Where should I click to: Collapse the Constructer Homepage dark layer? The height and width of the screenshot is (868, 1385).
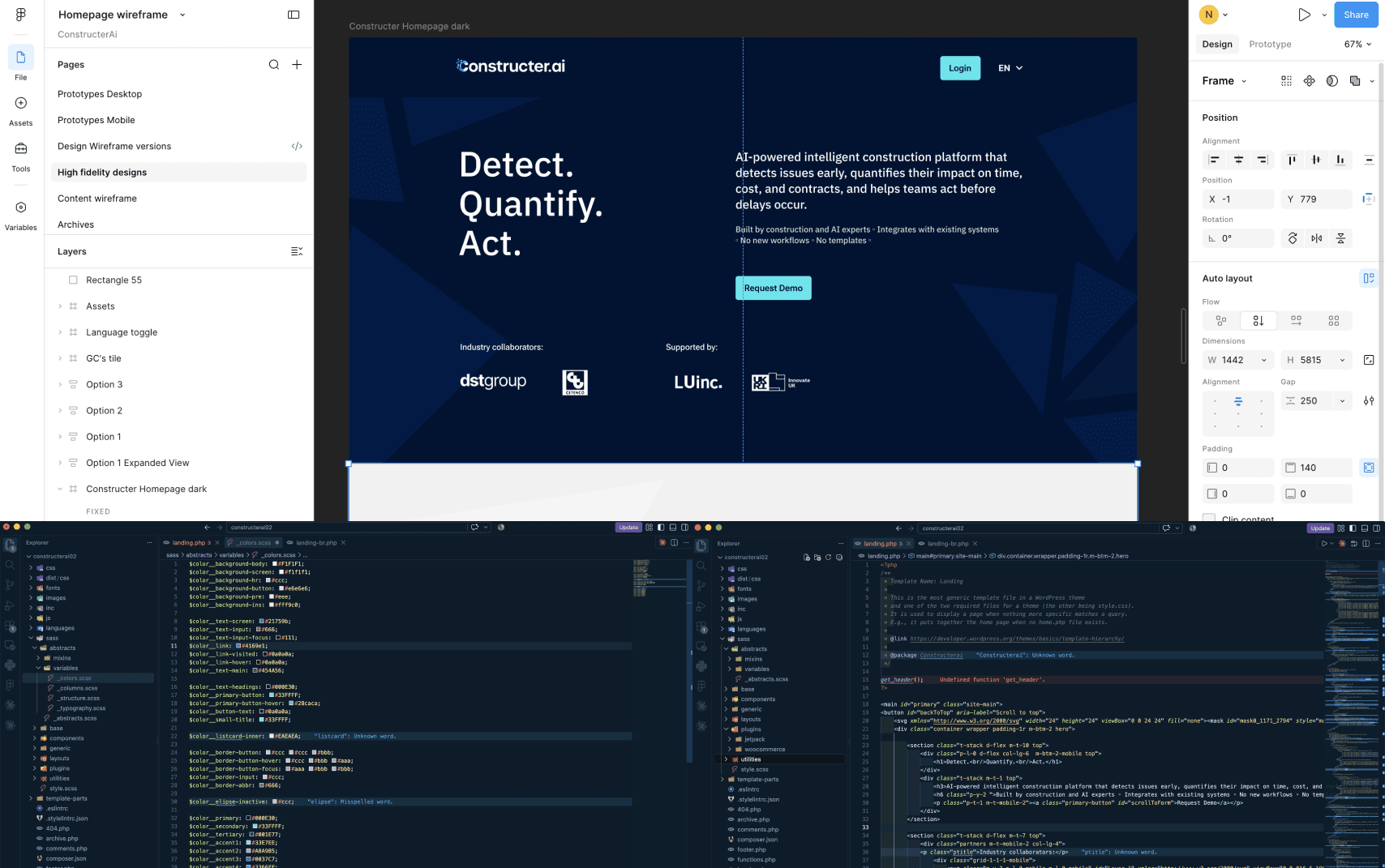point(60,490)
